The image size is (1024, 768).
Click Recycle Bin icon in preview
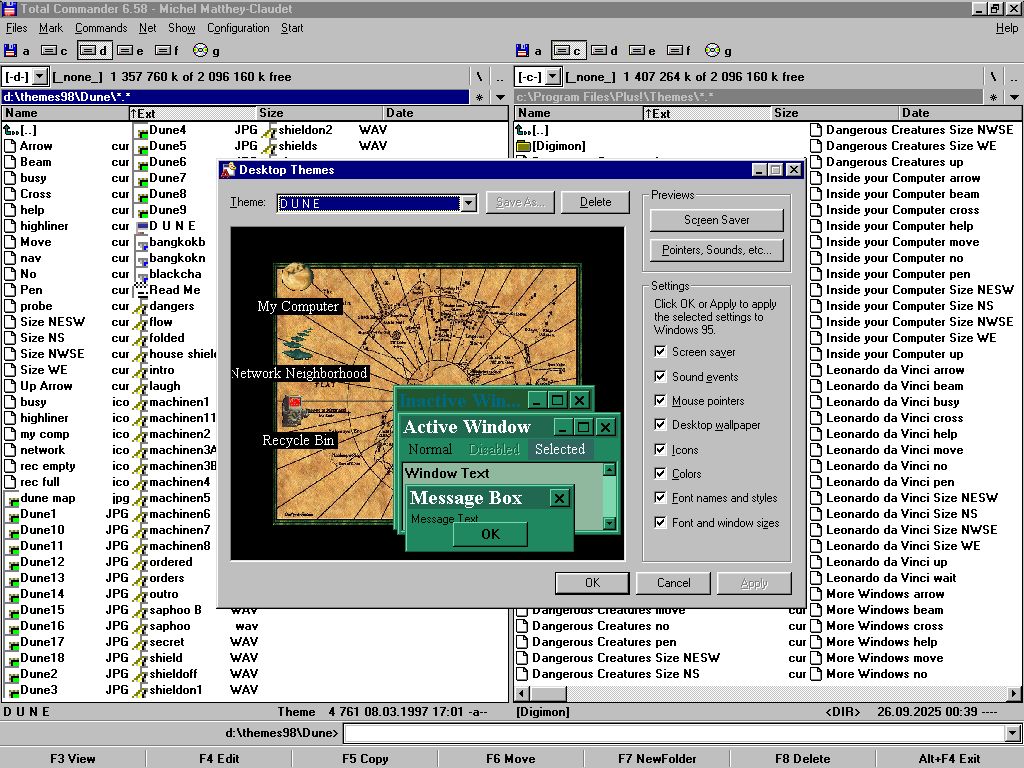pos(292,411)
